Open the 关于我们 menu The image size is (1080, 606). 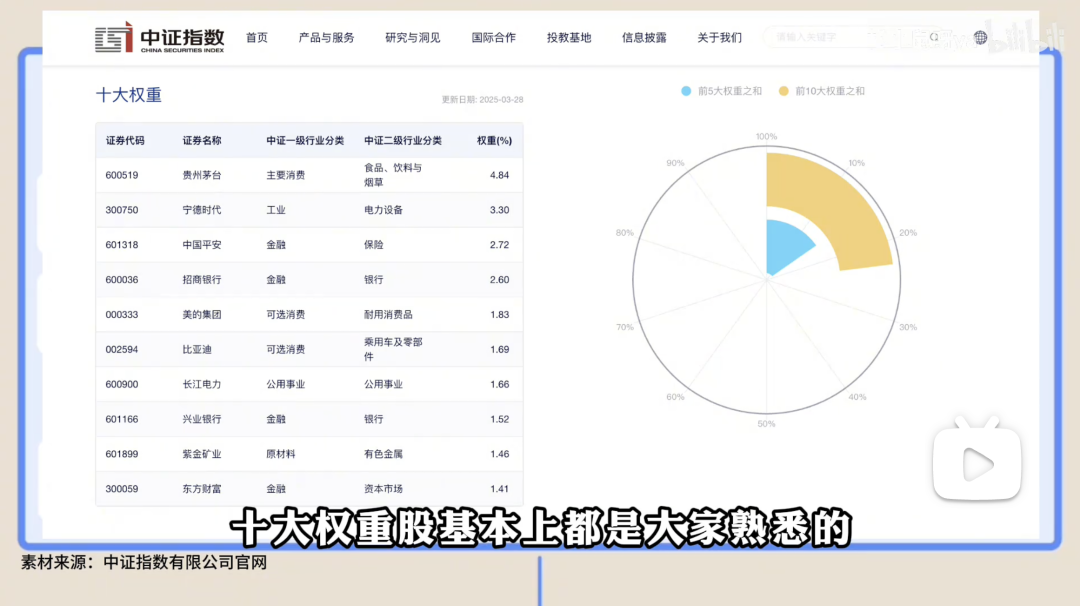[719, 38]
